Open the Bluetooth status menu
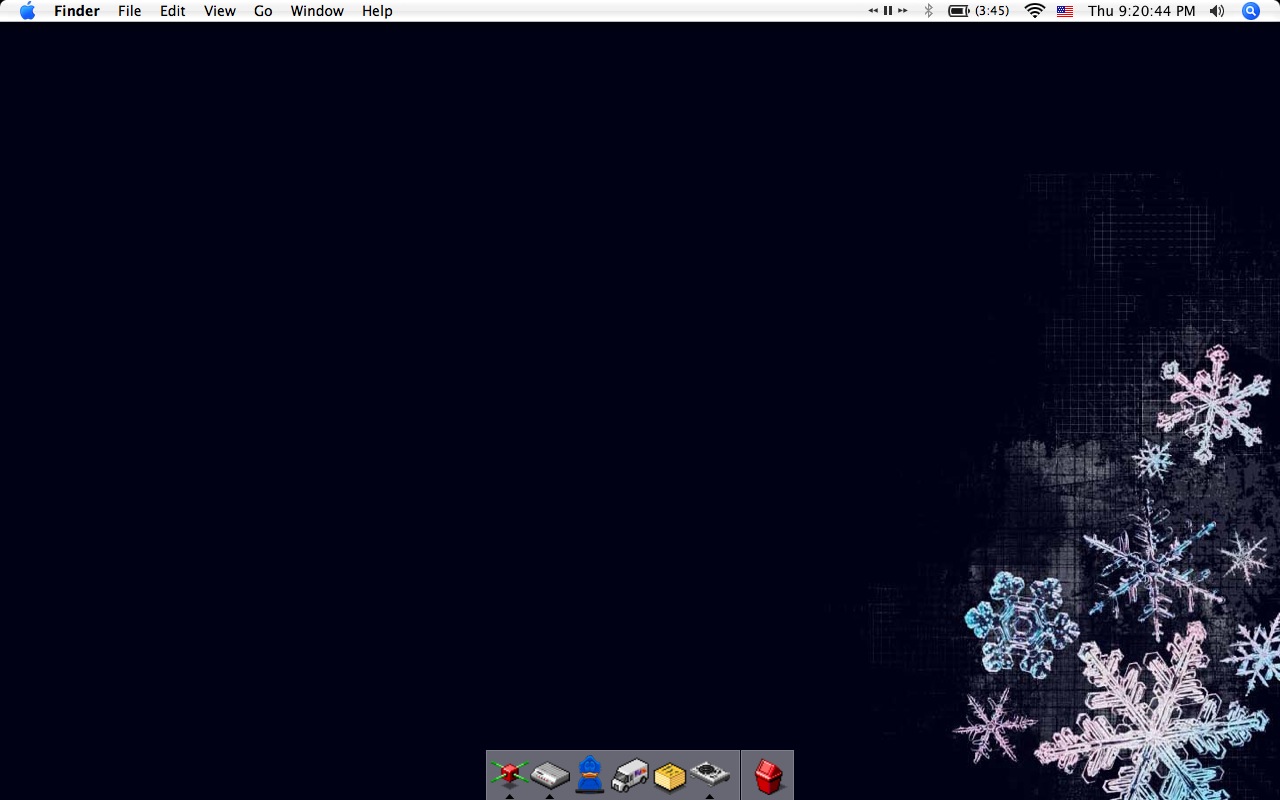Image resolution: width=1280 pixels, height=800 pixels. click(928, 11)
